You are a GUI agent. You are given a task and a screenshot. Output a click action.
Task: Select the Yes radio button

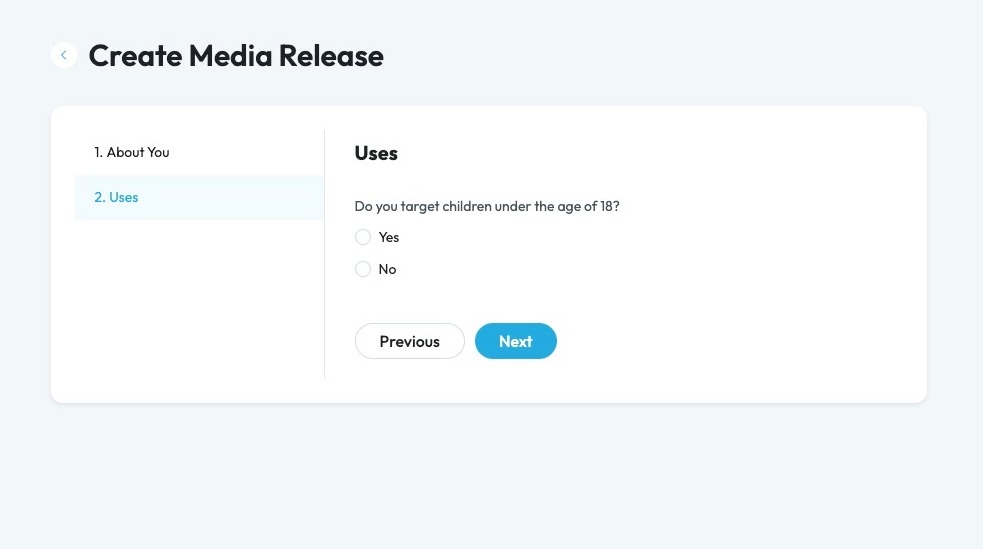(x=363, y=237)
